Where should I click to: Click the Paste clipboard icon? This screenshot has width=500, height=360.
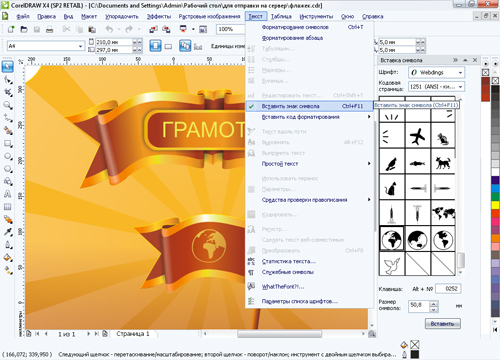(92, 29)
